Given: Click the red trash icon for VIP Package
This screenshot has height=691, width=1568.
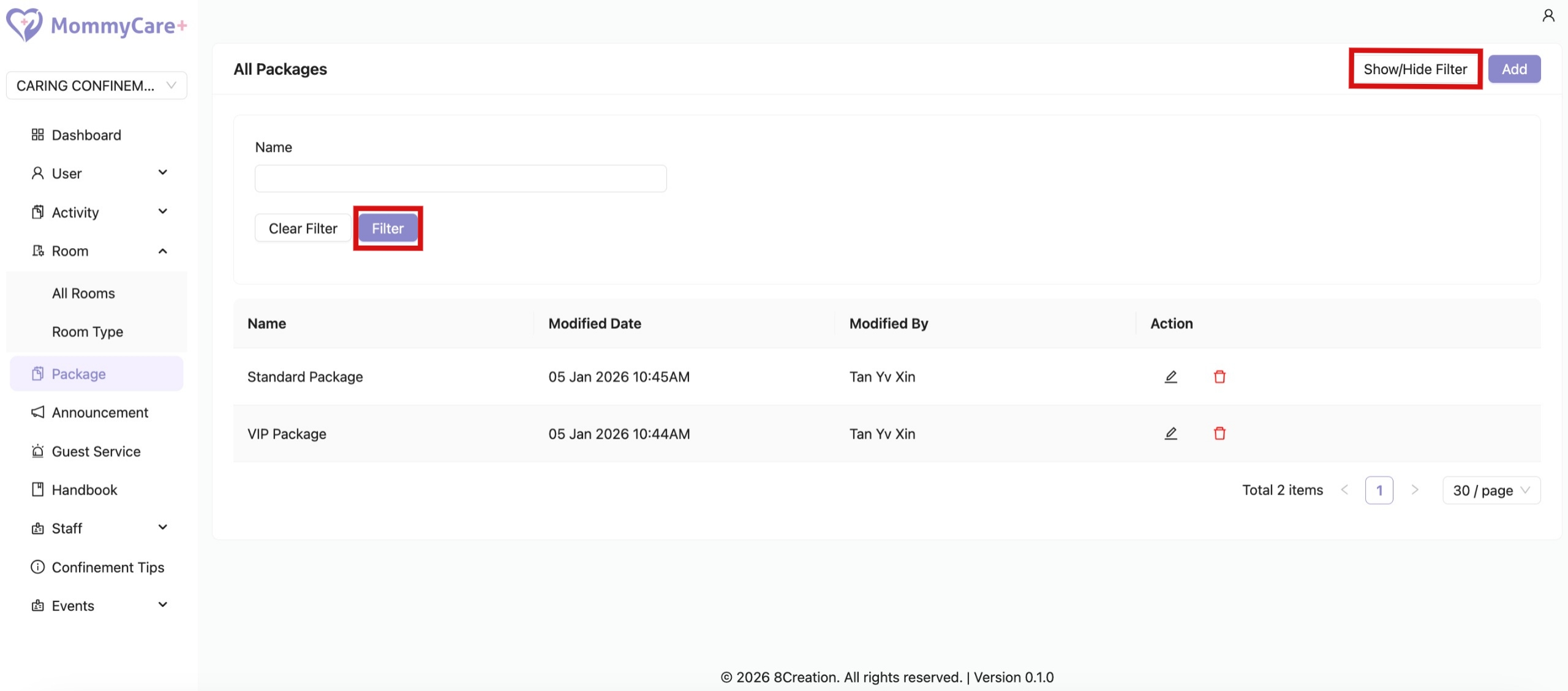Looking at the screenshot, I should (1219, 434).
